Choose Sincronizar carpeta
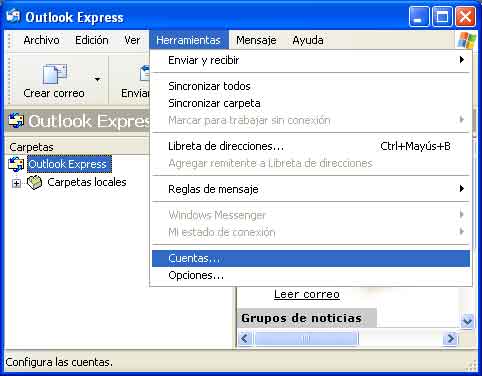 [311, 103]
